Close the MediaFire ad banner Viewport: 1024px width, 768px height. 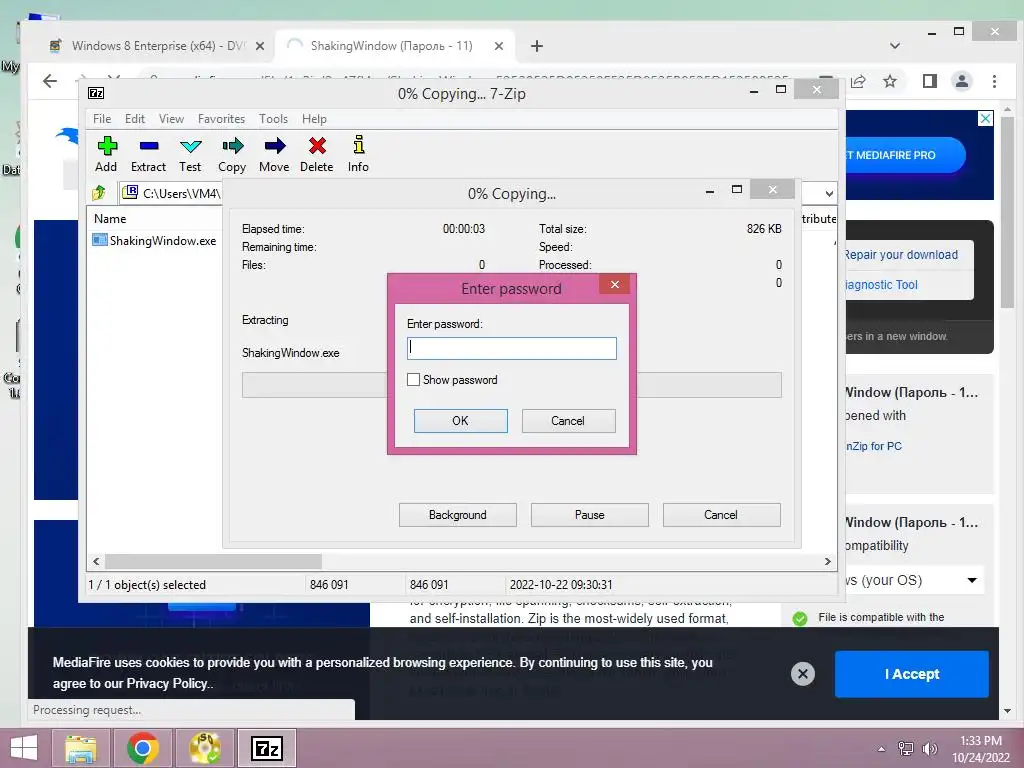tap(985, 118)
